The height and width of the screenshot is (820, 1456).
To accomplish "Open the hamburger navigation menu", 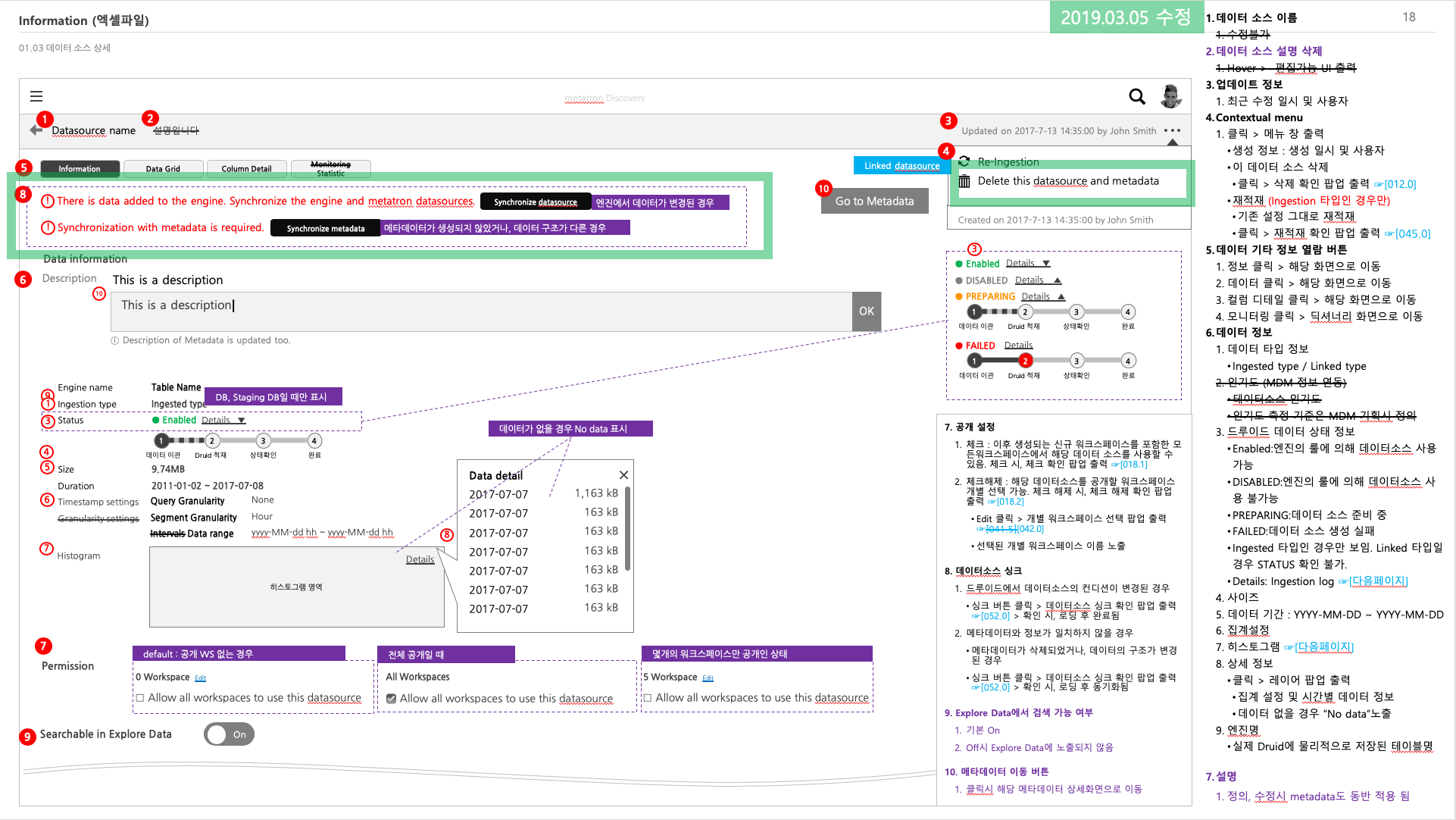I will point(36,96).
